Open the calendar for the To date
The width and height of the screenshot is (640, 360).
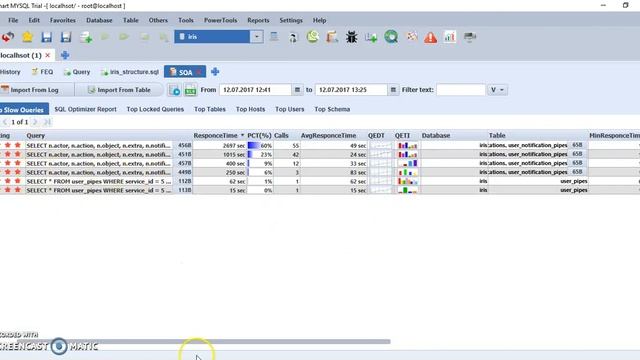(x=393, y=90)
